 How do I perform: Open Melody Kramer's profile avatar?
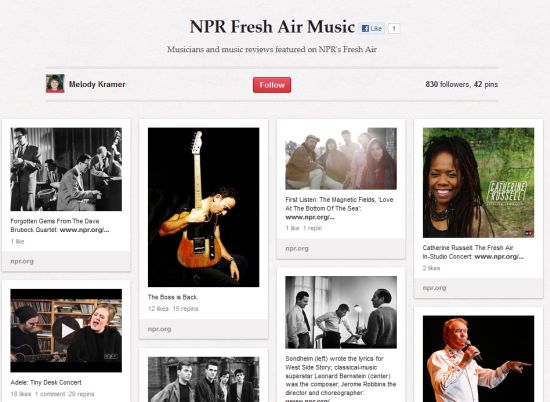point(55,83)
